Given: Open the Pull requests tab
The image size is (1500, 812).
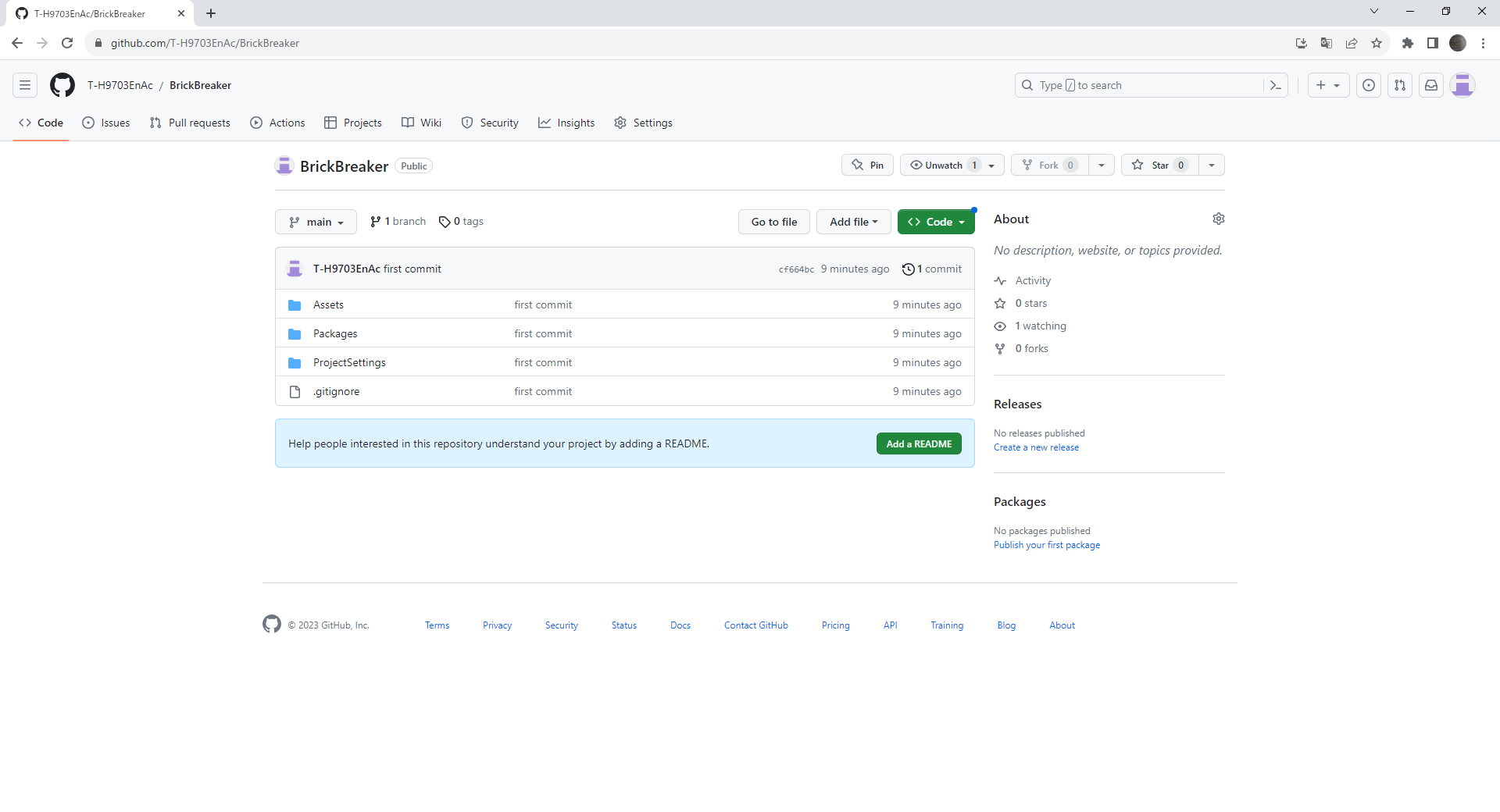Looking at the screenshot, I should tap(190, 123).
